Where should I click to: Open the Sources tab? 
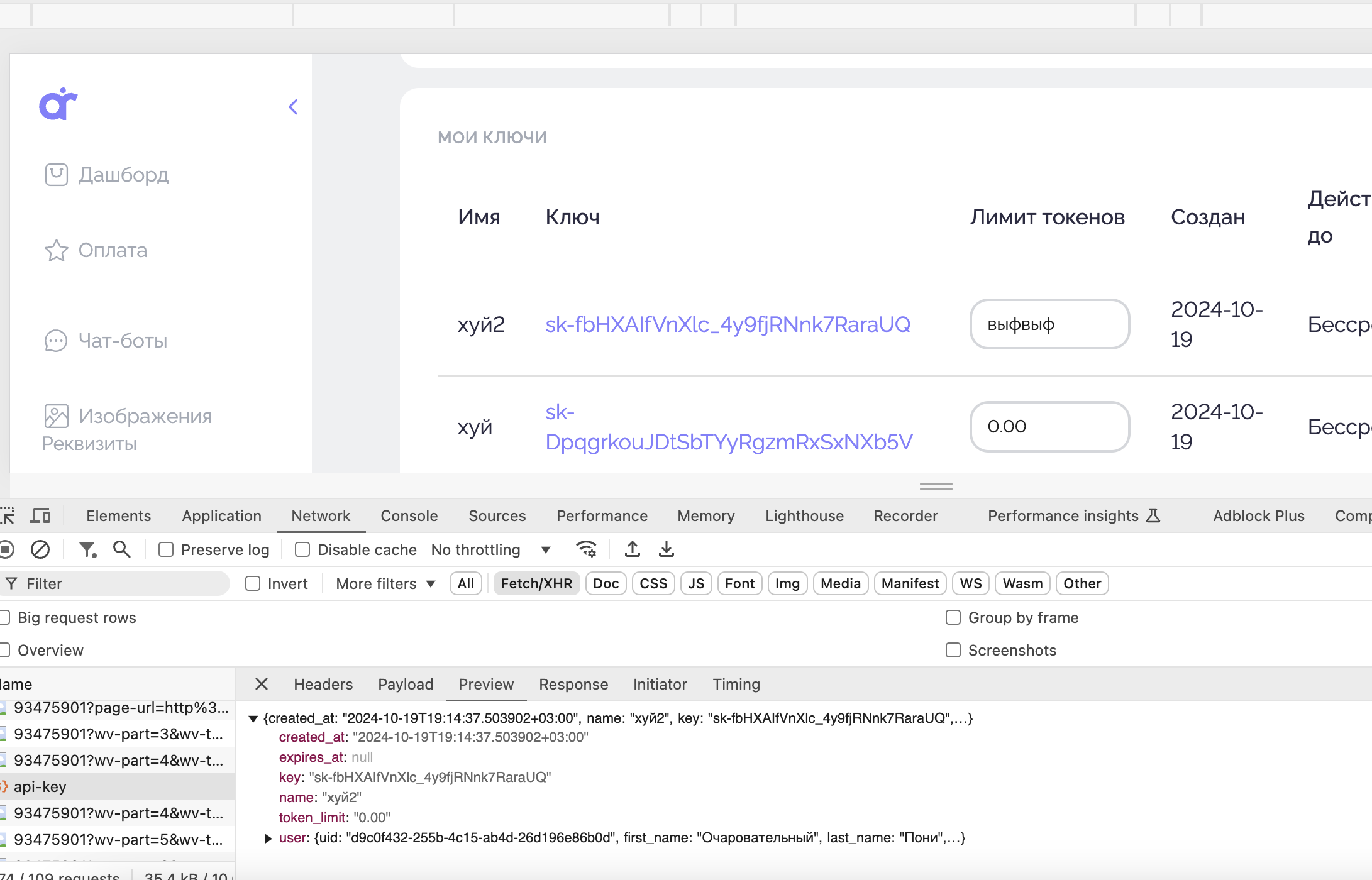(x=497, y=516)
